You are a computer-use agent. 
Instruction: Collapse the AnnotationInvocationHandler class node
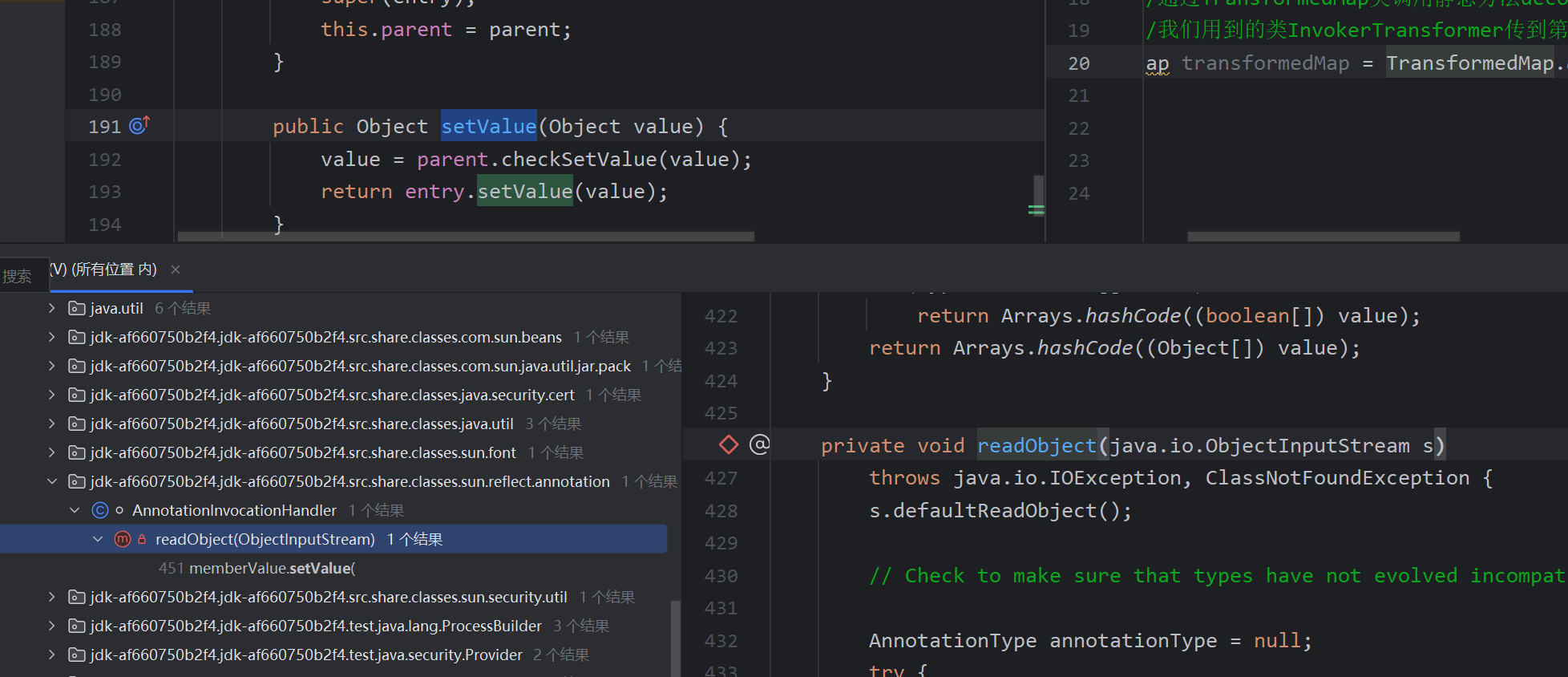75,510
